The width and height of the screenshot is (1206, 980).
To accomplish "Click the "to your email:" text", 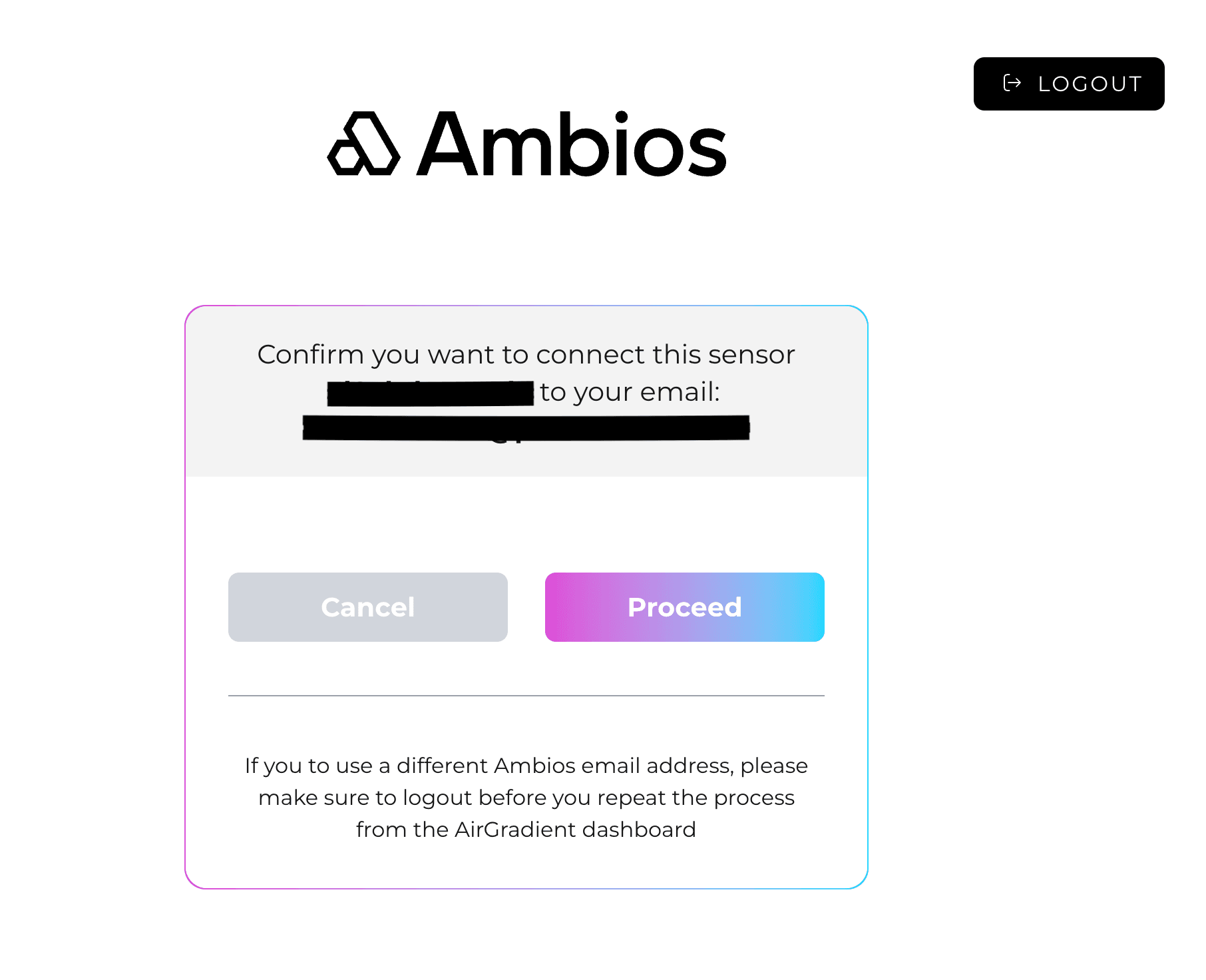I will [x=630, y=392].
